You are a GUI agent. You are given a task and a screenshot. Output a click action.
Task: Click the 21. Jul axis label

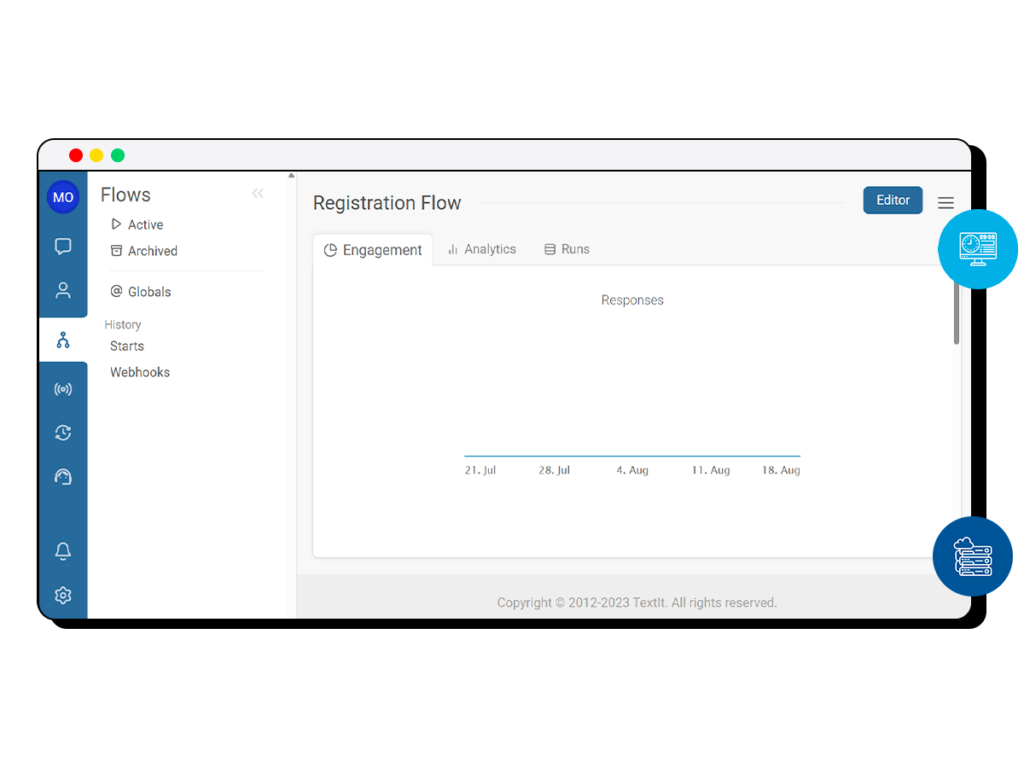coord(480,470)
